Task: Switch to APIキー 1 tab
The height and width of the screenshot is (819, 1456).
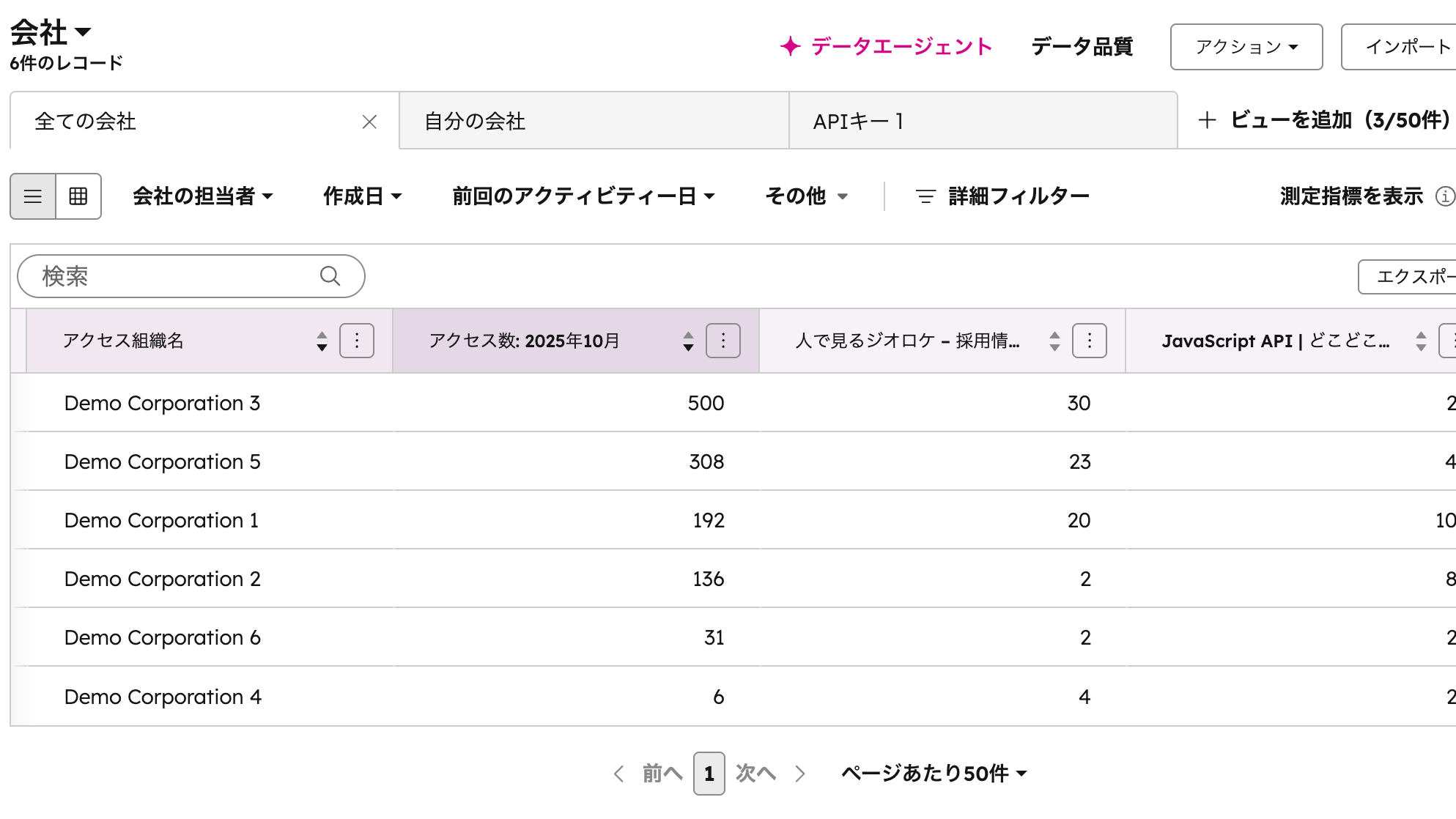Action: click(983, 122)
